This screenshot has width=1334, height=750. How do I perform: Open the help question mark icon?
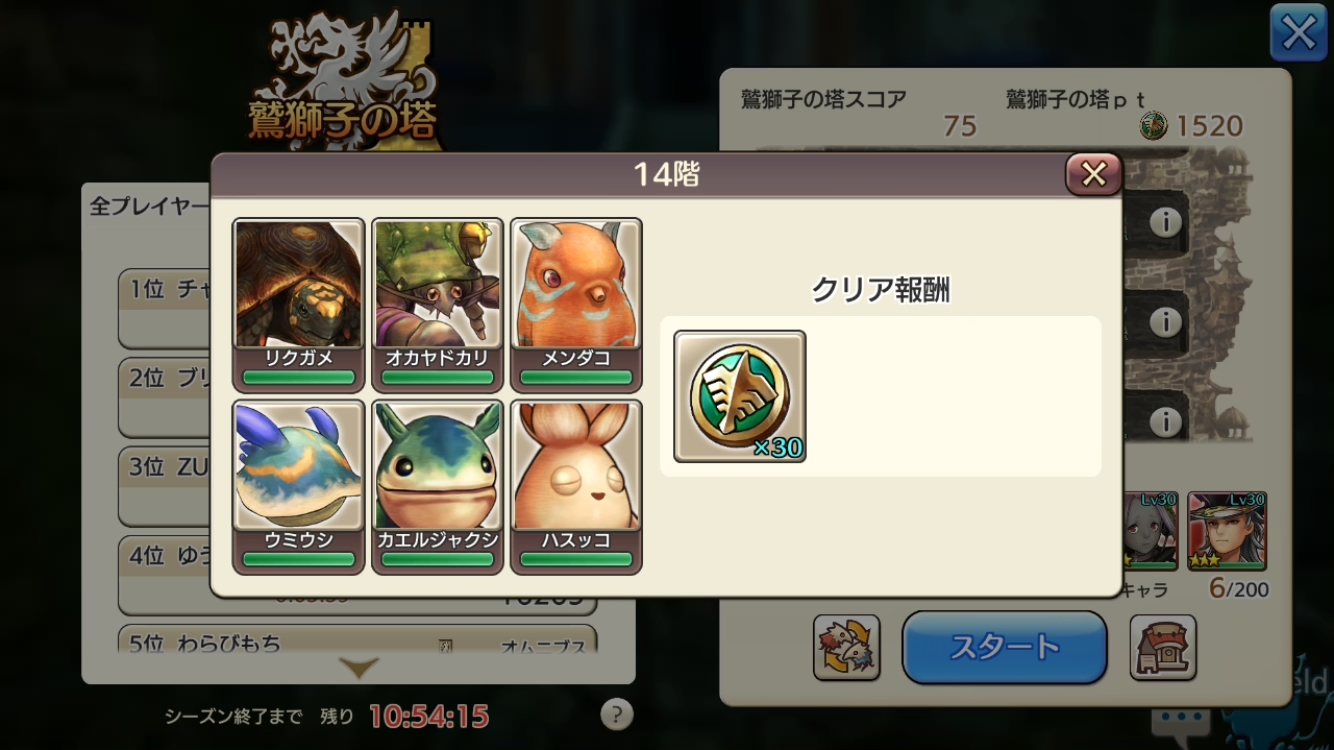(617, 714)
